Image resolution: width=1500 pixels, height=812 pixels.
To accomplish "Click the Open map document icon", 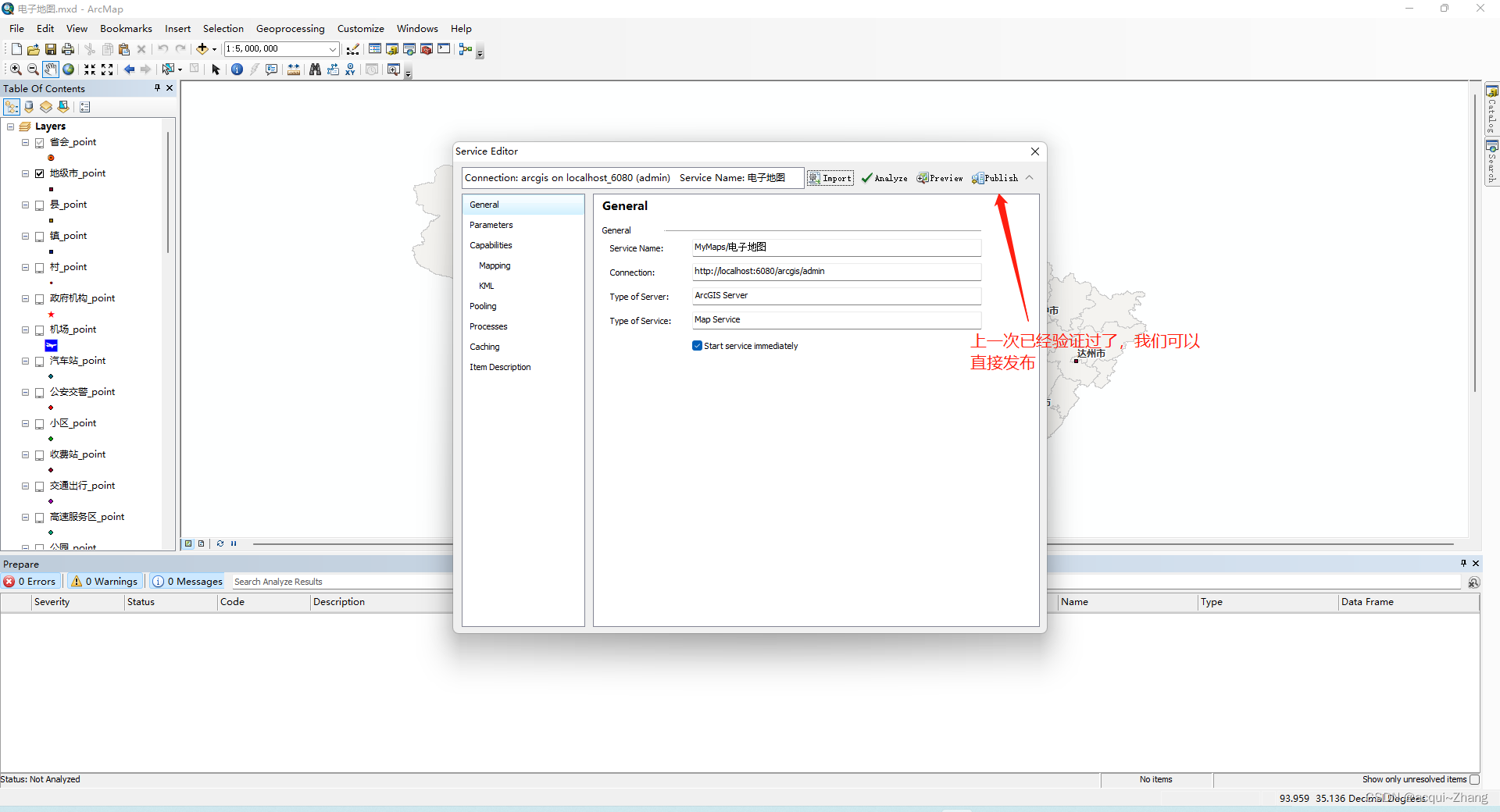I will (34, 49).
